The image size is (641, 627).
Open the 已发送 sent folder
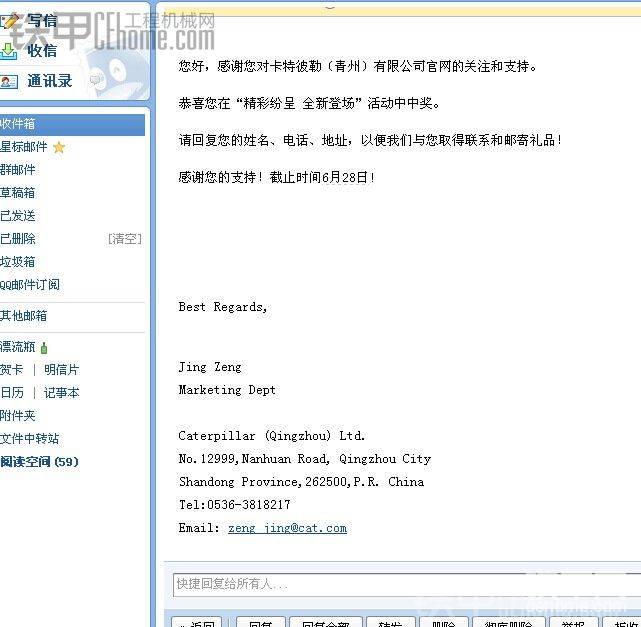(x=18, y=215)
